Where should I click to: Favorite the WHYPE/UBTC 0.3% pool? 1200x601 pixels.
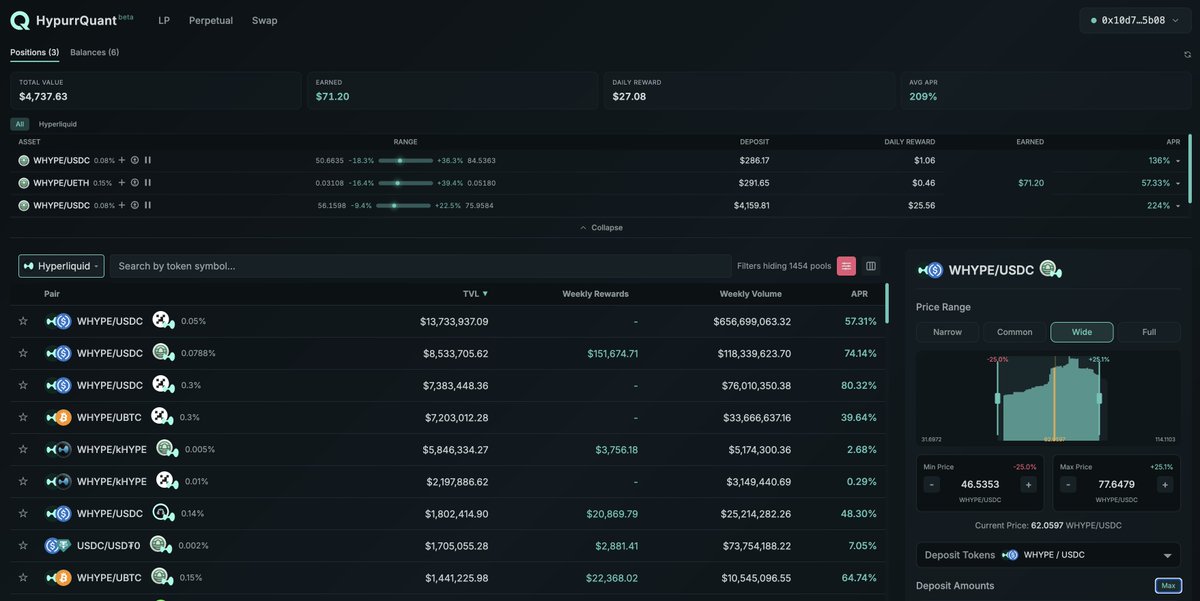click(23, 417)
